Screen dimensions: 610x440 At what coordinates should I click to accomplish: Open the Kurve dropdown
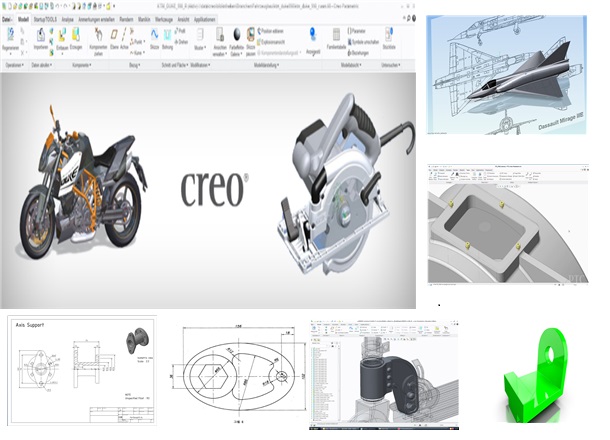137,52
